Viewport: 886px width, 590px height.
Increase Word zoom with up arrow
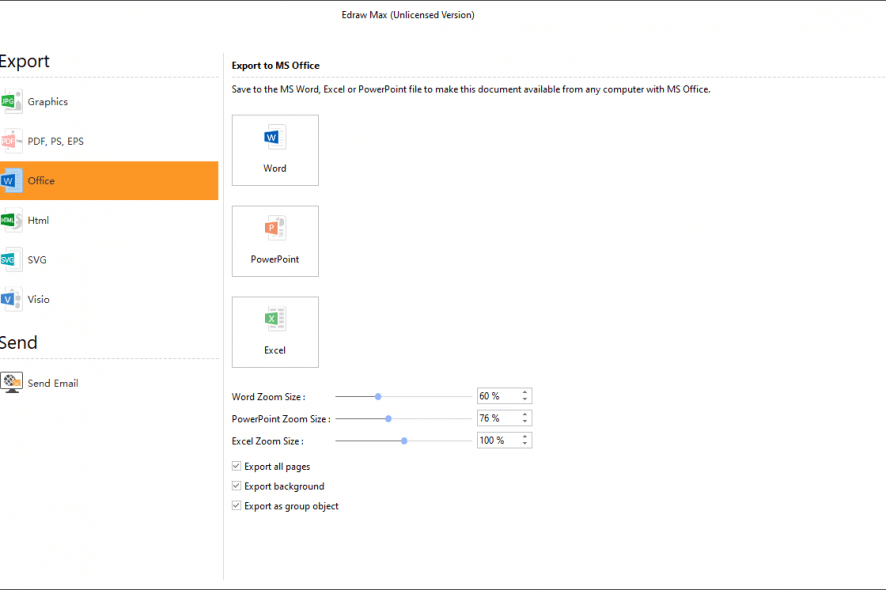(x=525, y=392)
